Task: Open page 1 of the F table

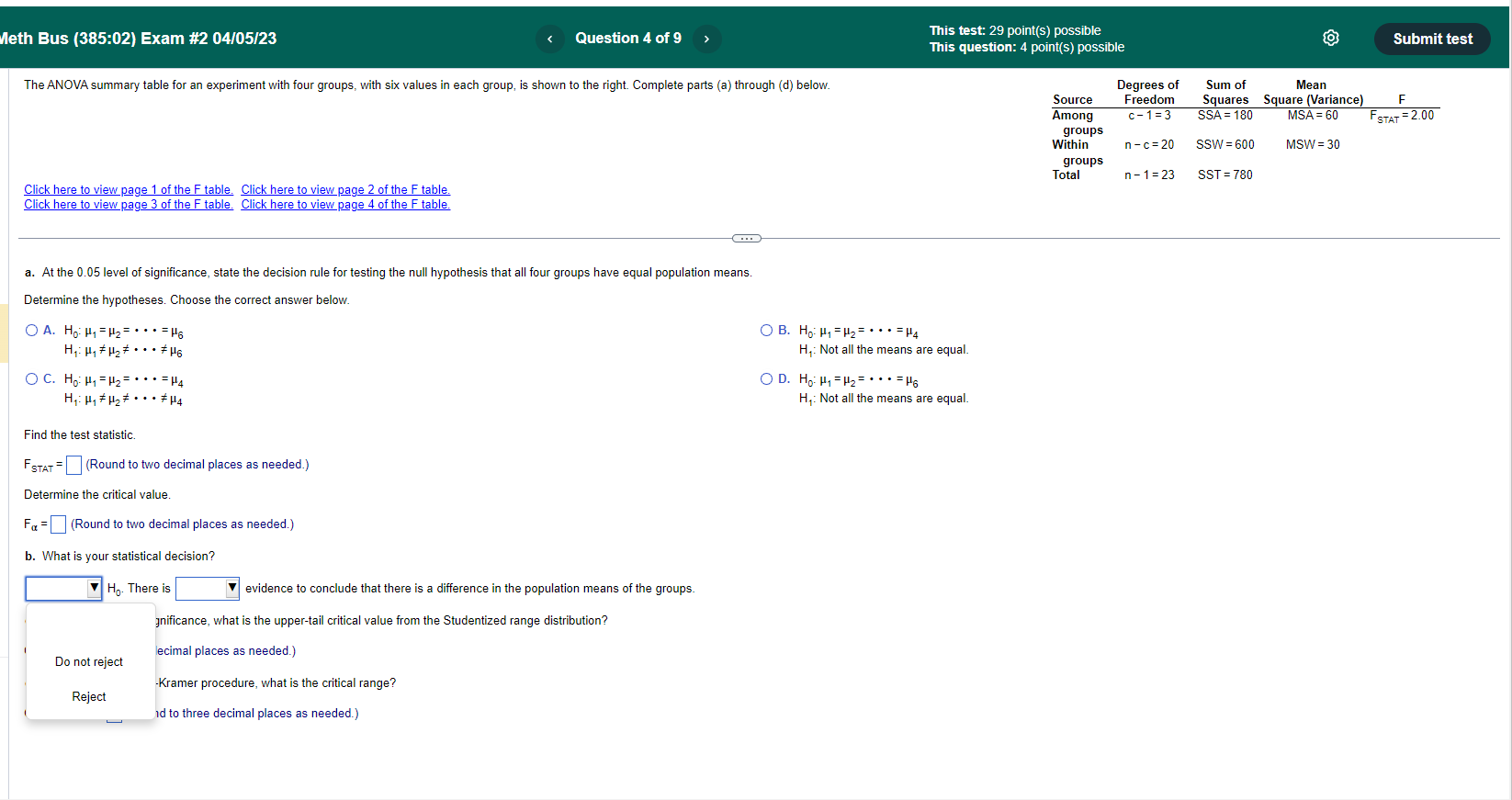Action: coord(129,190)
